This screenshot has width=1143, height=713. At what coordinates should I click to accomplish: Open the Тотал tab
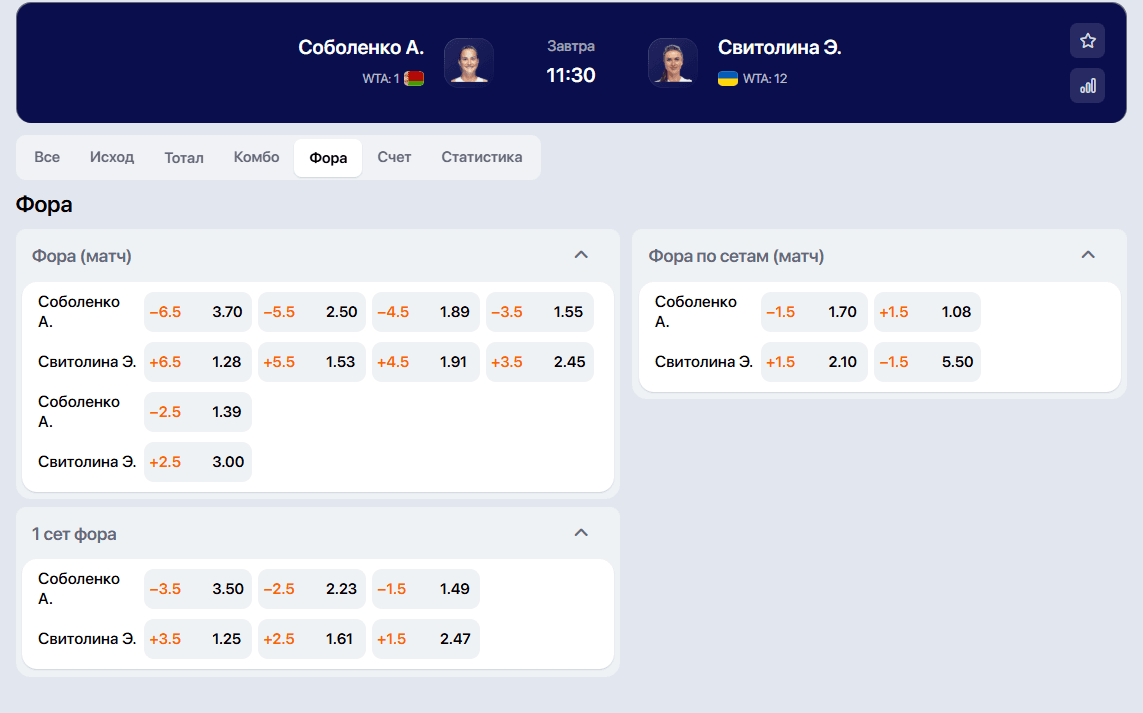(184, 158)
